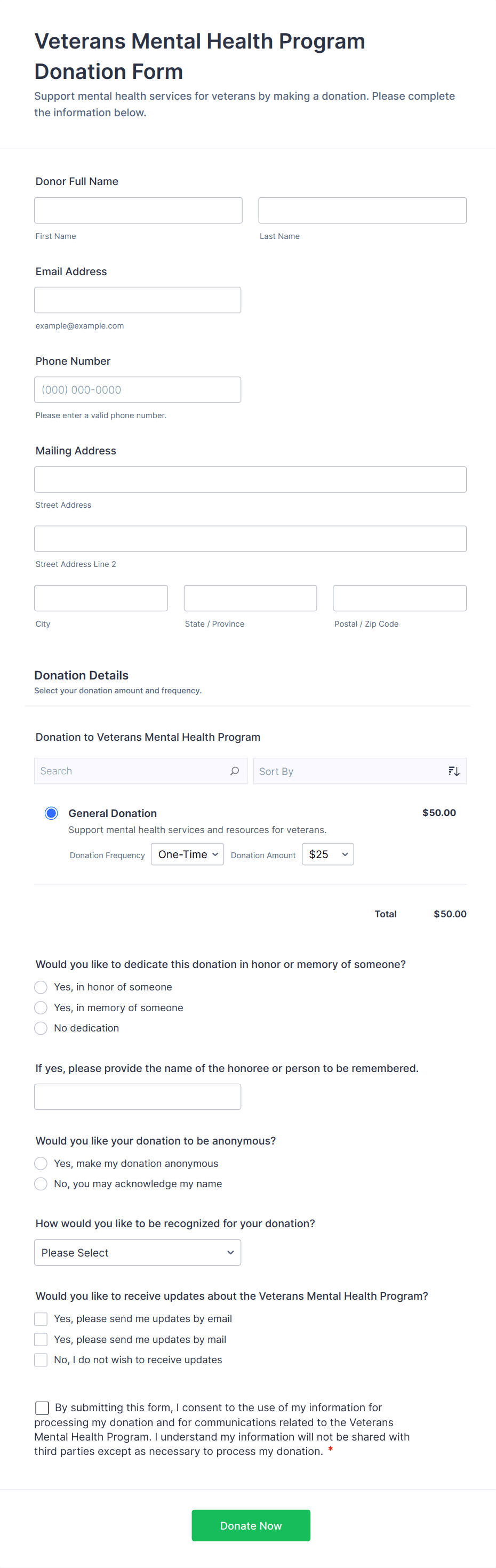Open the Donation Frequency dropdown
496x1568 pixels.
point(187,854)
